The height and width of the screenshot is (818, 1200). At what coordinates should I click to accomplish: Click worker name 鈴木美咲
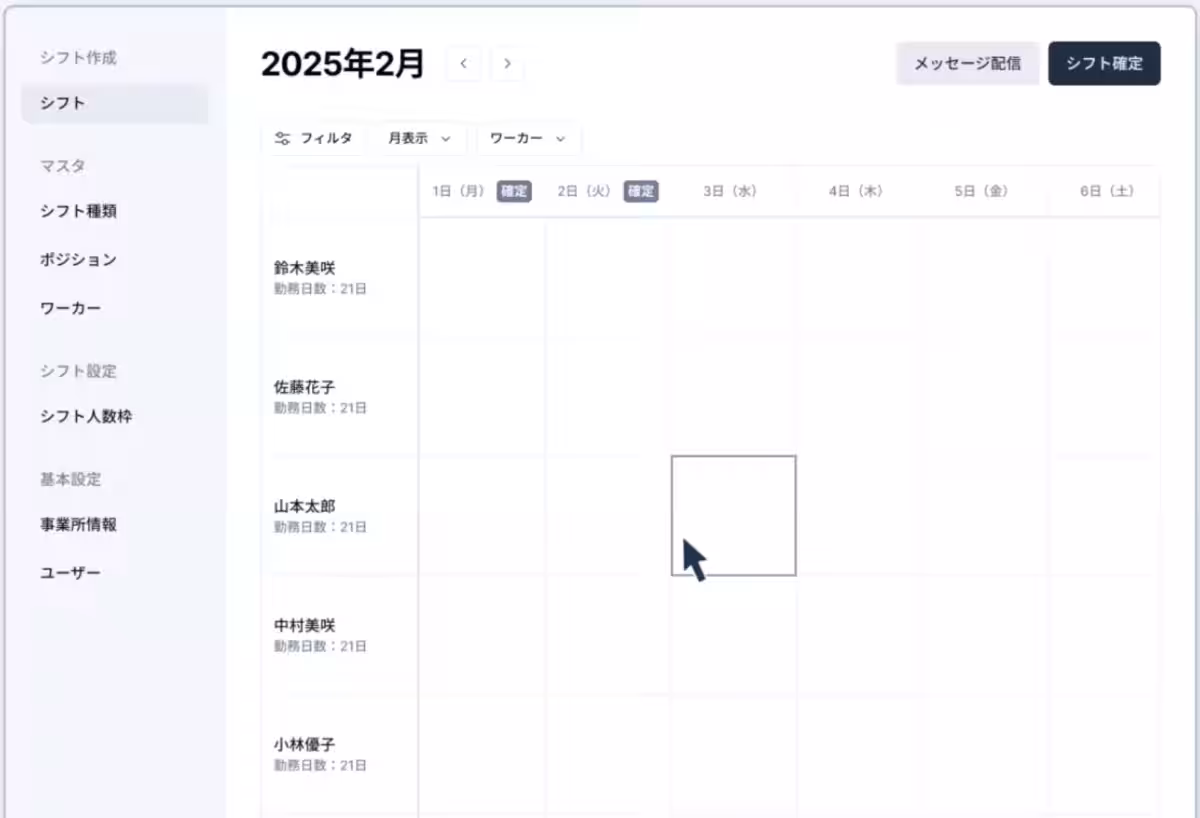click(305, 268)
